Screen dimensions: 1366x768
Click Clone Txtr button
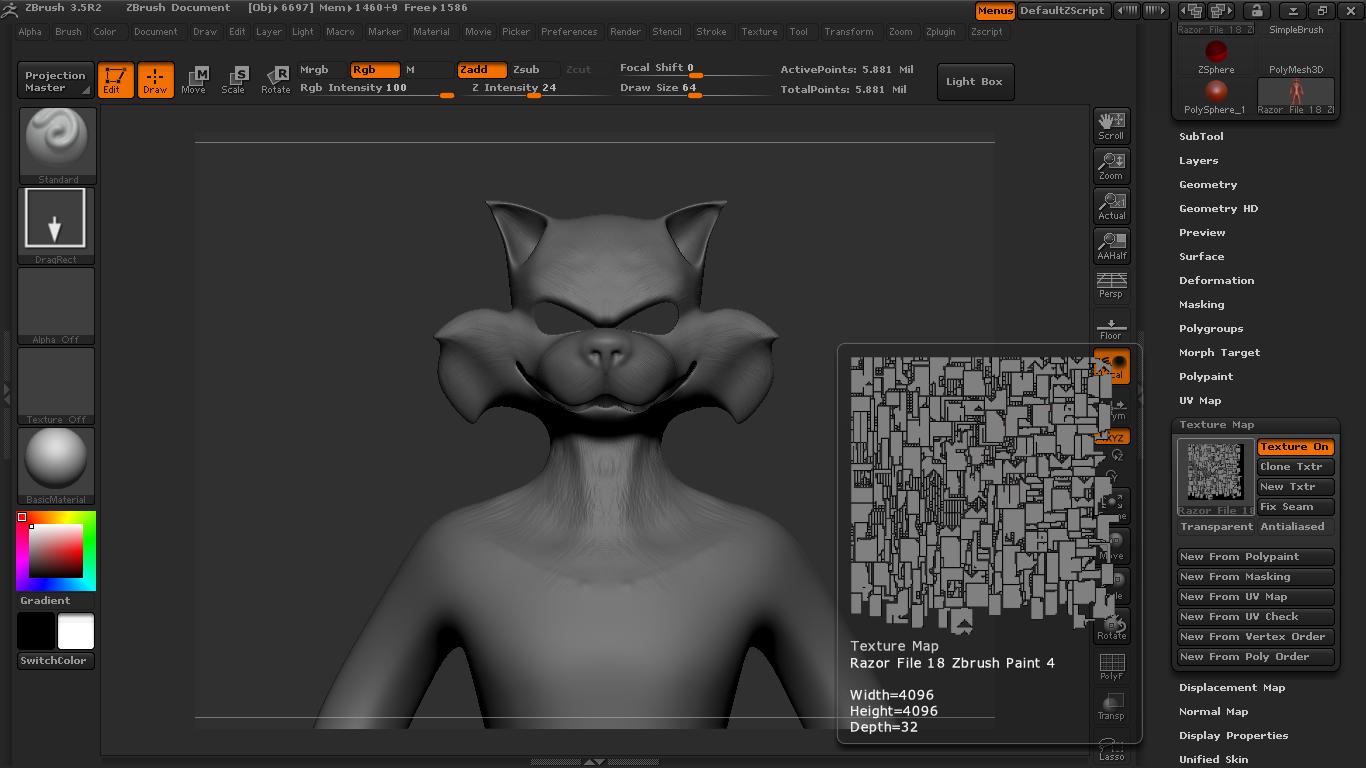click(1295, 467)
